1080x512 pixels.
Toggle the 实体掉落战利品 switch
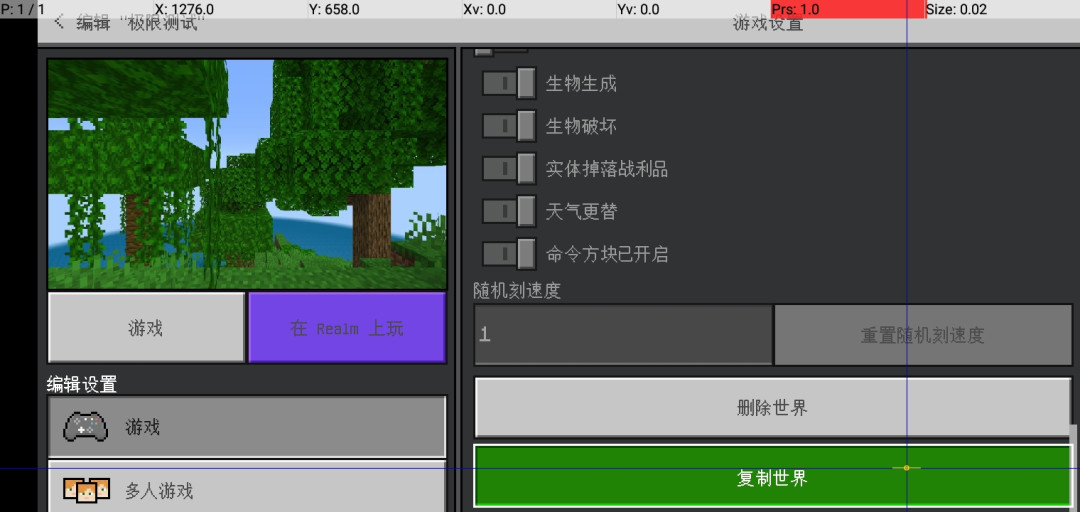[509, 169]
